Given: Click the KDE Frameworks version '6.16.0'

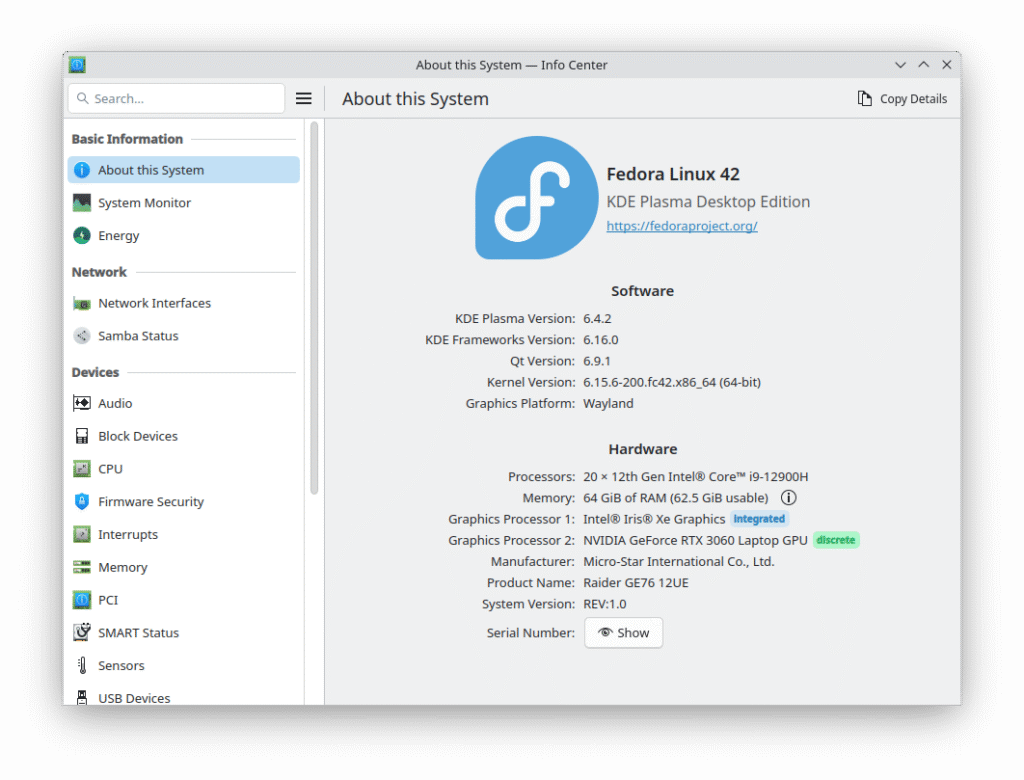Looking at the screenshot, I should [600, 340].
